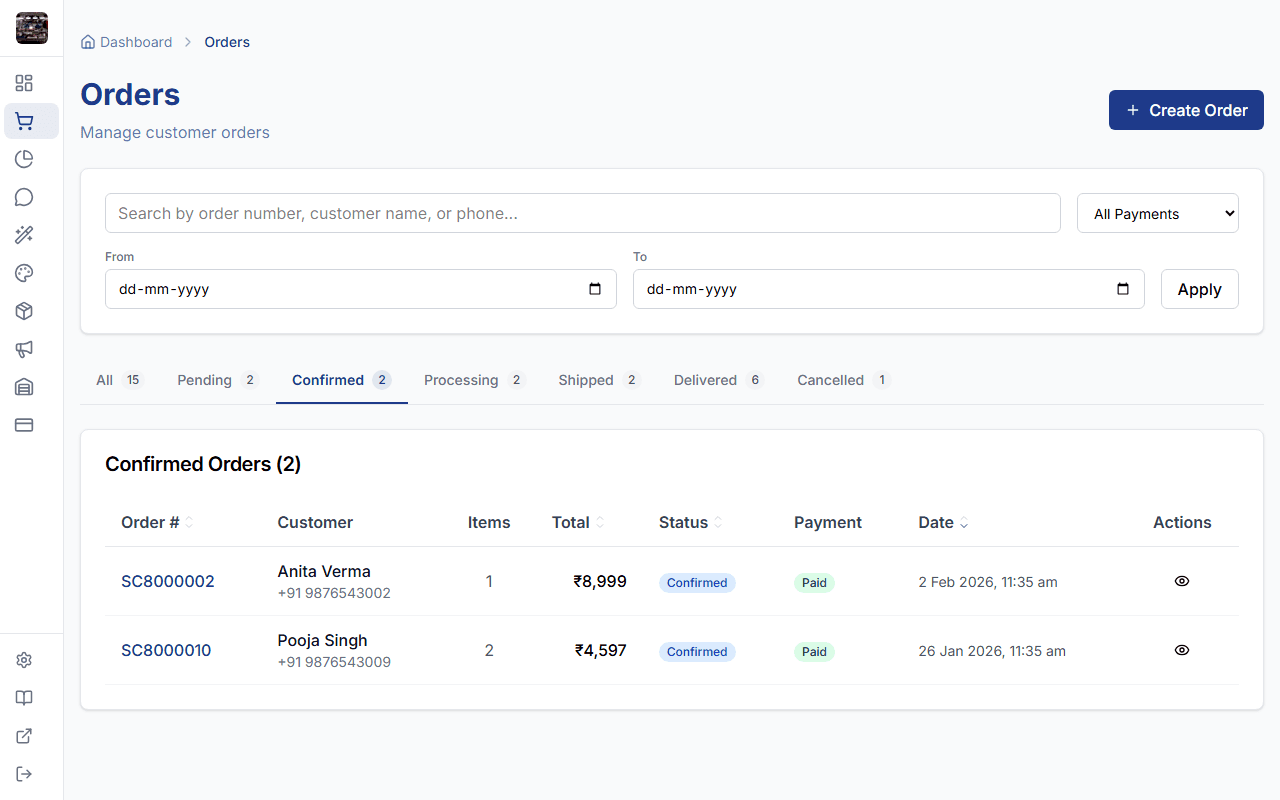Switch to the Shipped tab

pos(600,380)
